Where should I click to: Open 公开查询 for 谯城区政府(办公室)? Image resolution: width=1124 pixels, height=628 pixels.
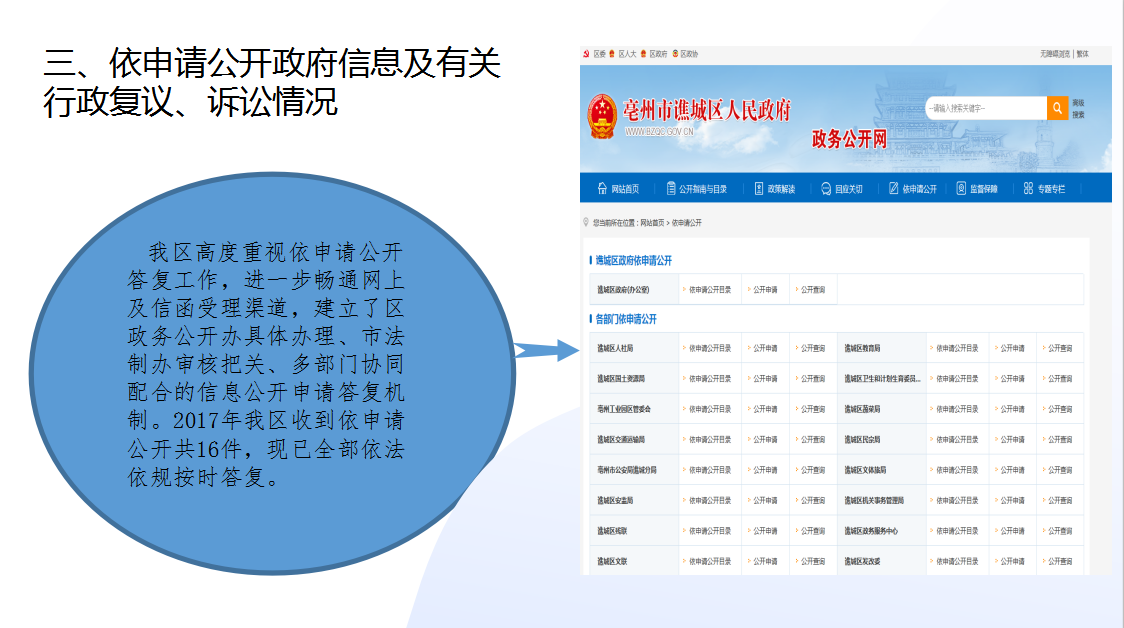813,290
